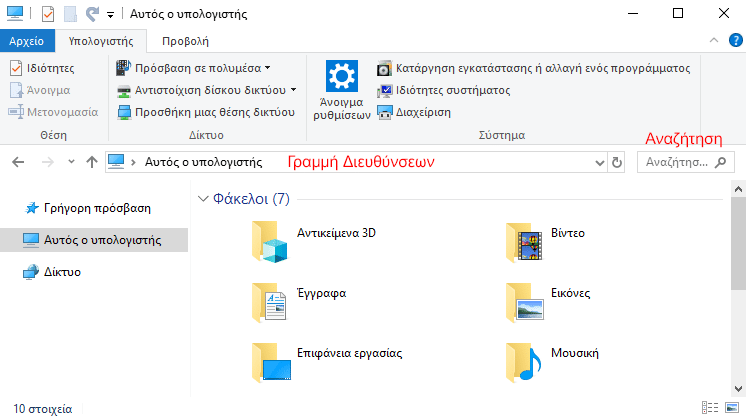
Task: Click the help question mark icon
Action: (x=736, y=40)
